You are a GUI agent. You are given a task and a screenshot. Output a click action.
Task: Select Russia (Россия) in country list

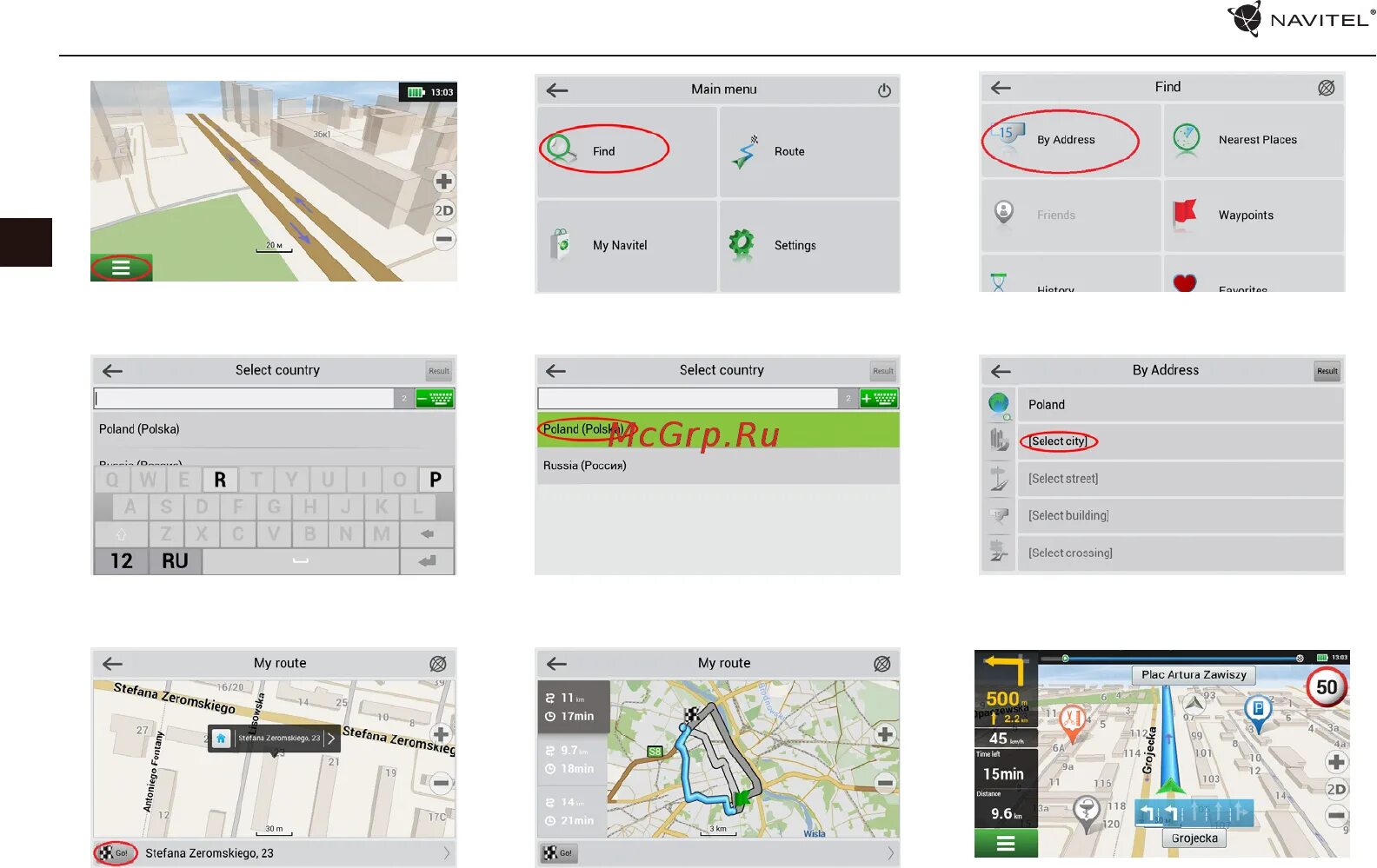[718, 466]
